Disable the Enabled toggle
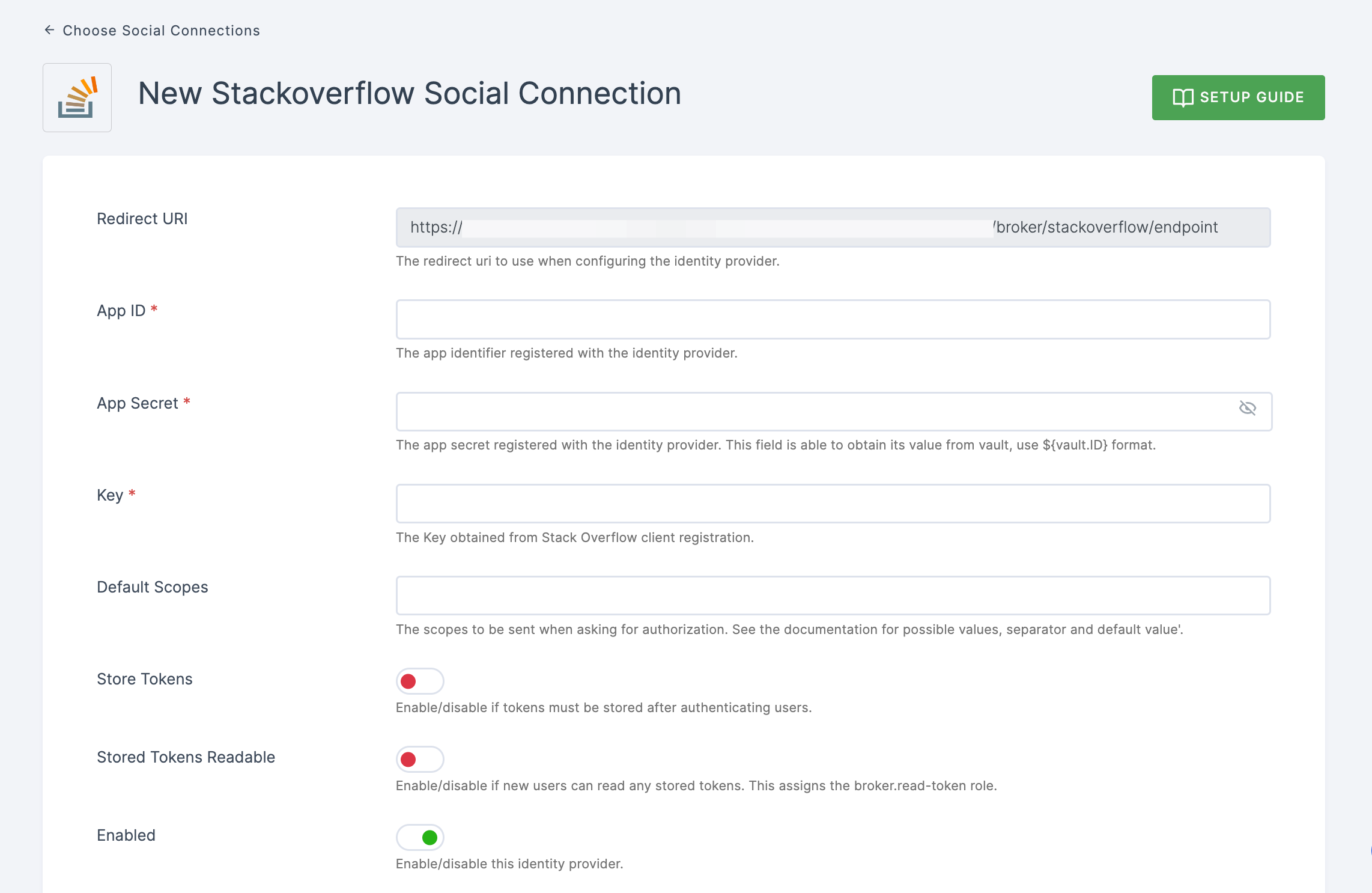 tap(420, 837)
